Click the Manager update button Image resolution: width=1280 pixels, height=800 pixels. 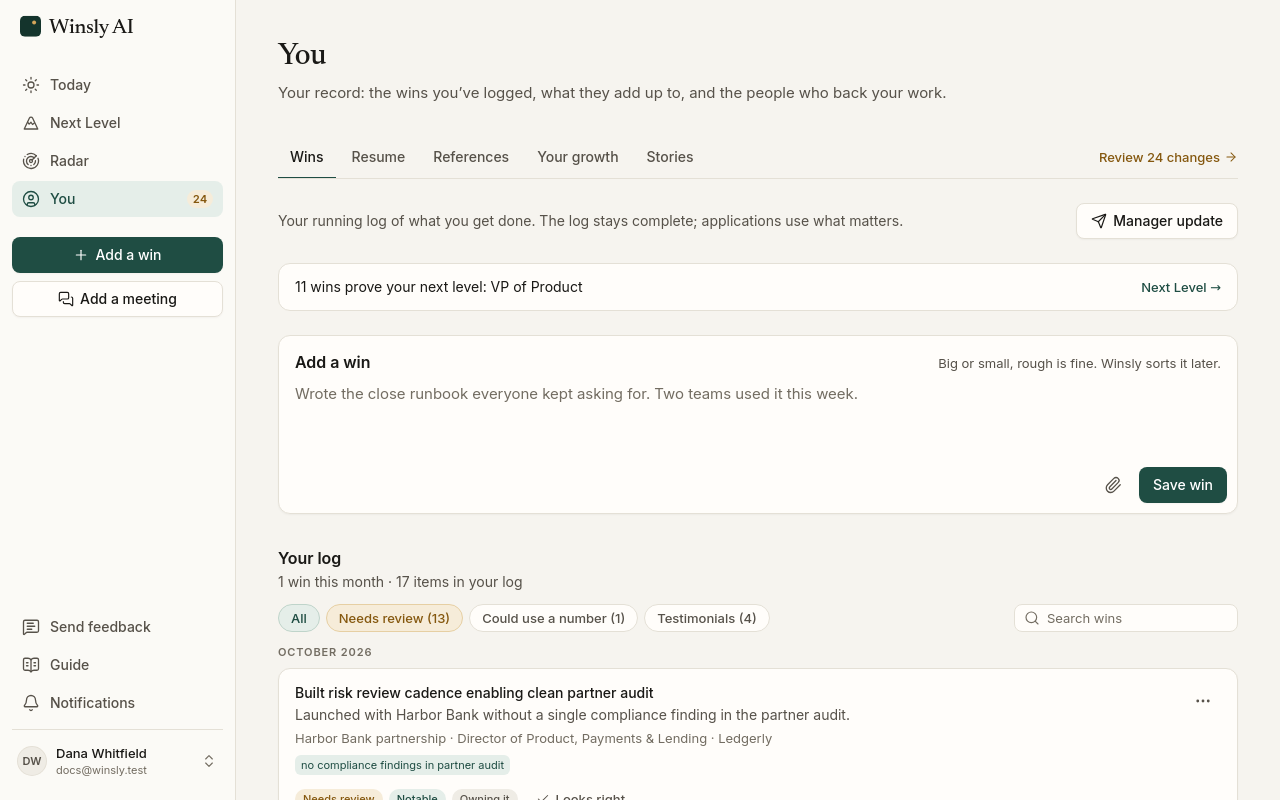point(1157,221)
